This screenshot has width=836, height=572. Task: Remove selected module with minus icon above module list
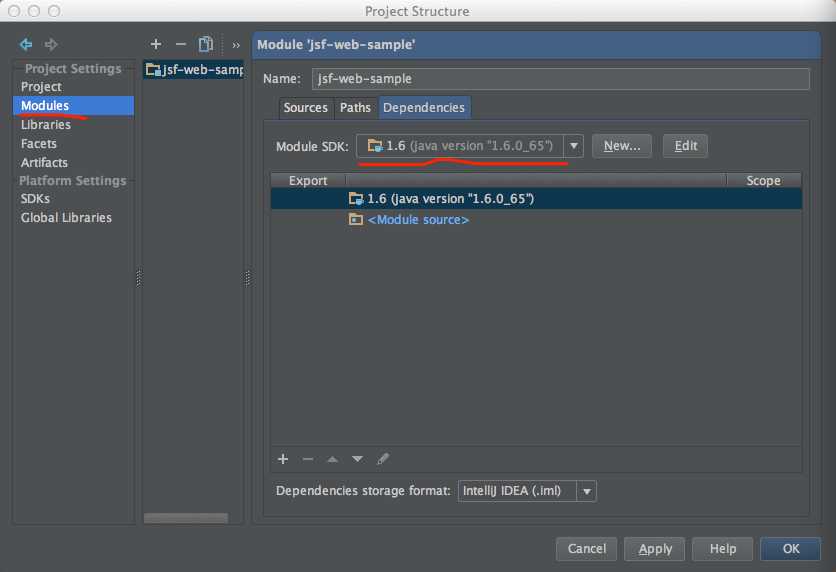click(x=181, y=44)
